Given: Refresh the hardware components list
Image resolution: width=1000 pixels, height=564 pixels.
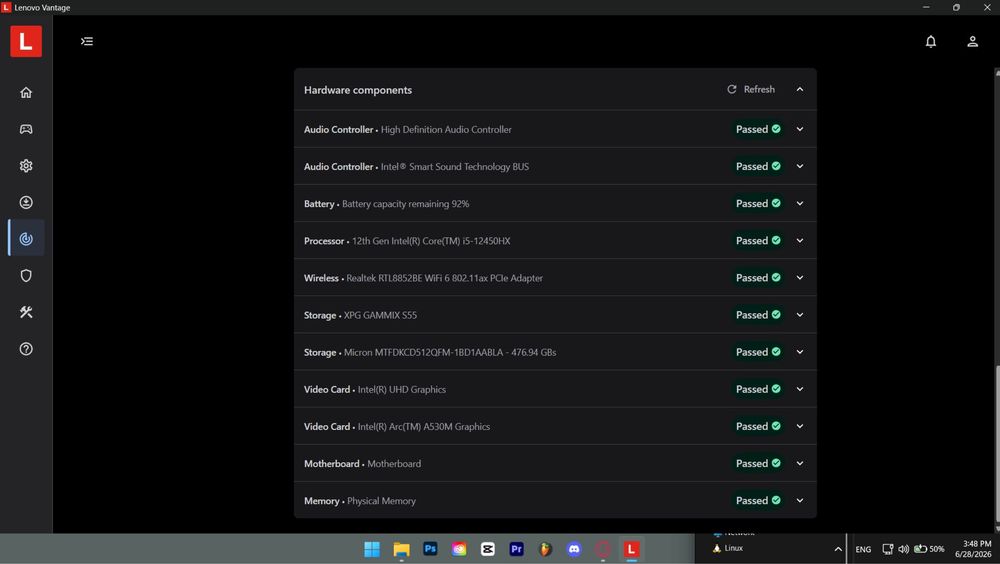Looking at the screenshot, I should pyautogui.click(x=751, y=89).
